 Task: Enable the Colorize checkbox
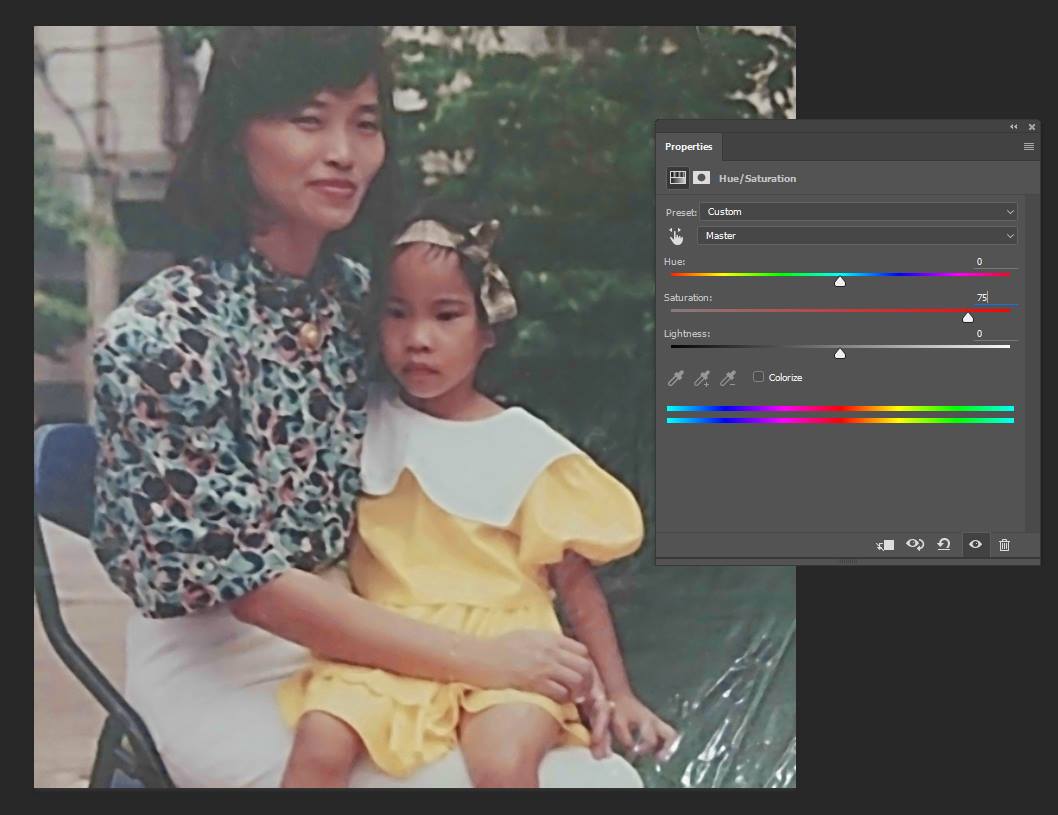(x=759, y=377)
